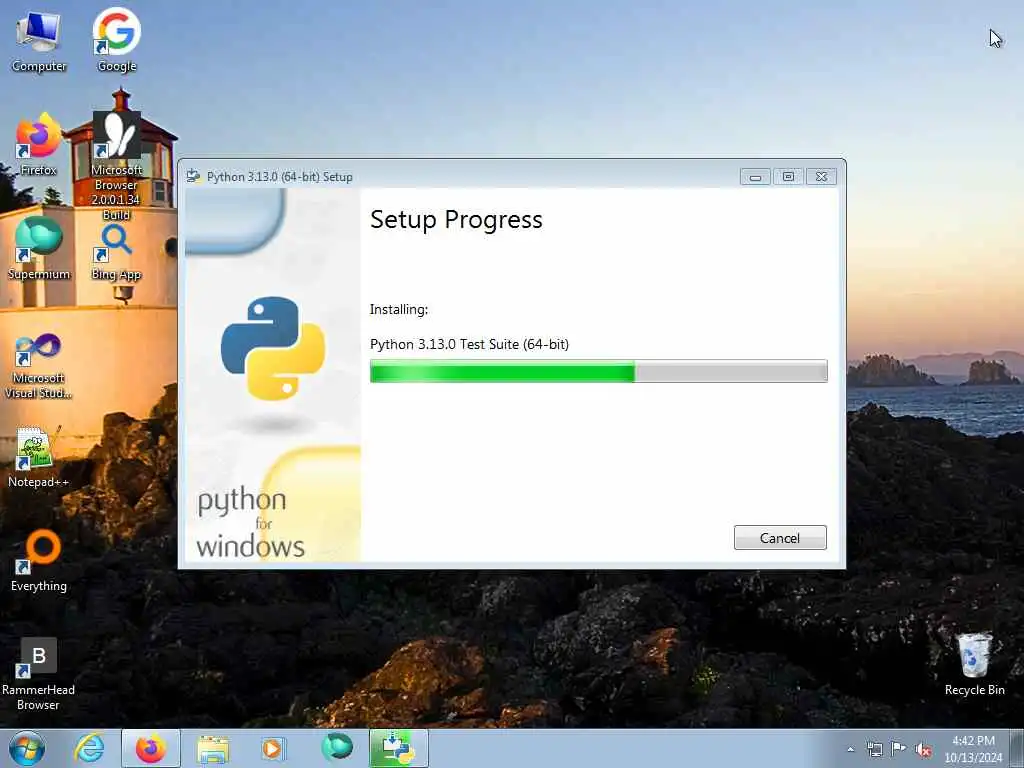
Task: Click the Python installer taskbar button
Action: (399, 748)
